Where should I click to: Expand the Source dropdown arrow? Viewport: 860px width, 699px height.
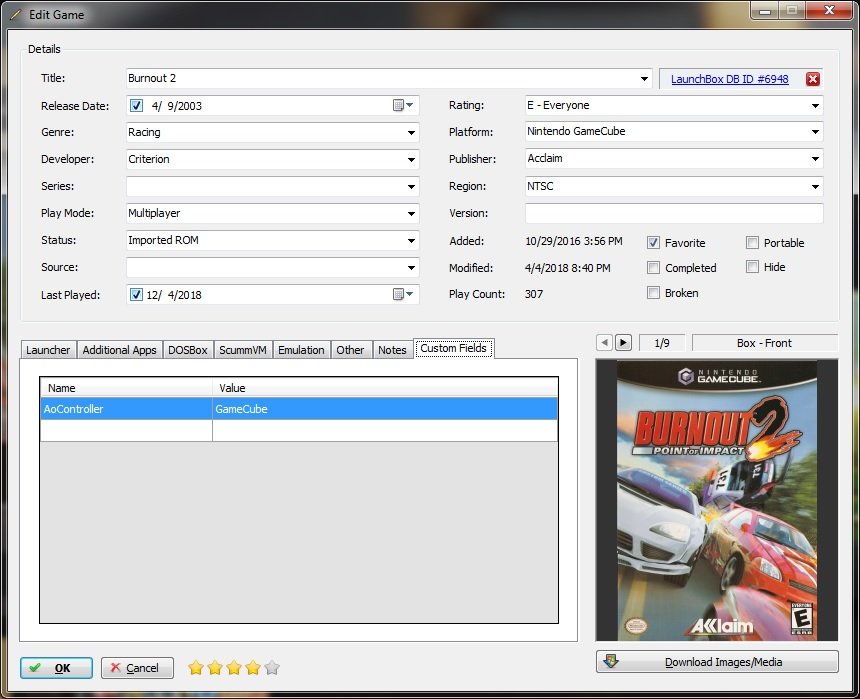coord(411,268)
